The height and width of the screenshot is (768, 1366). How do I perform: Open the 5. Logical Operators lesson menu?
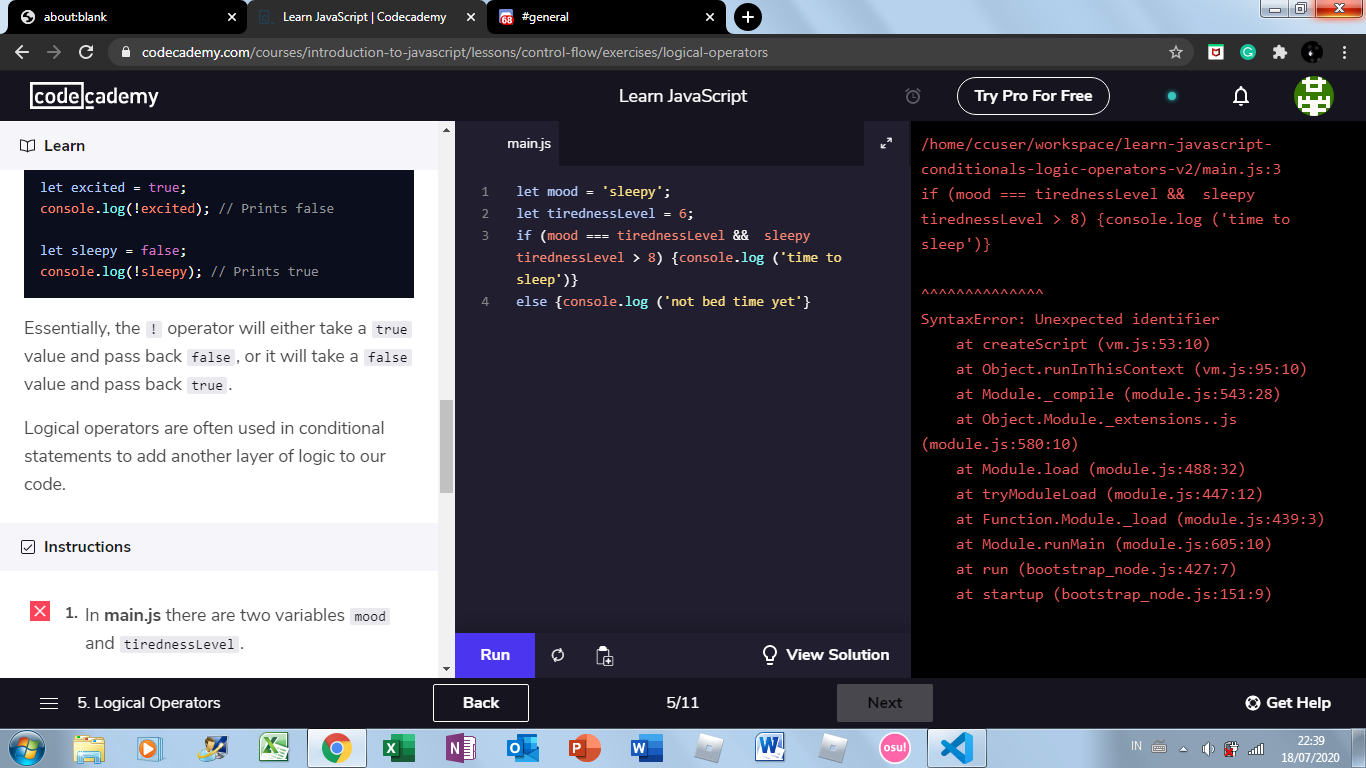point(149,703)
